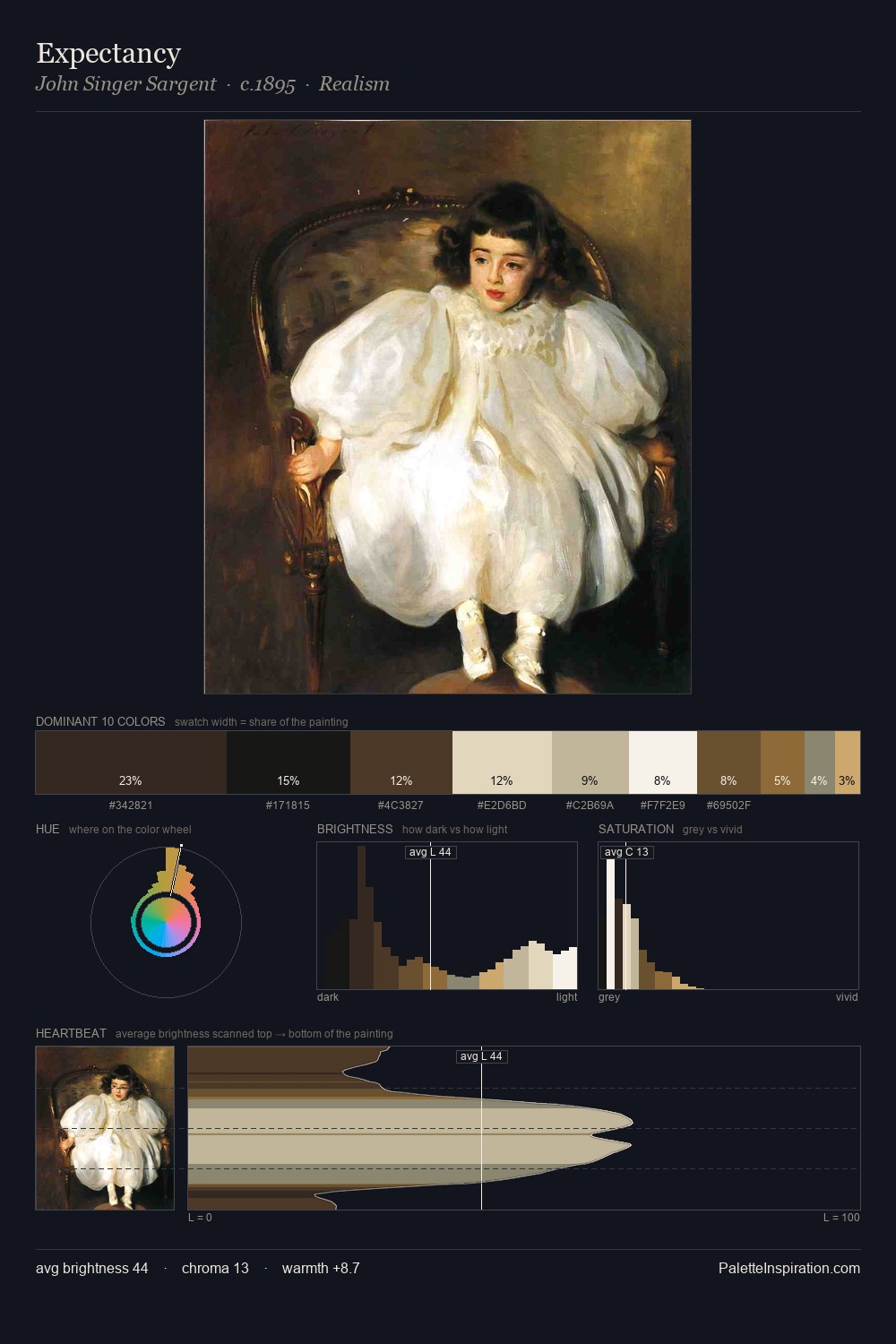
Task: Click the HUE section heading
Action: [47, 829]
